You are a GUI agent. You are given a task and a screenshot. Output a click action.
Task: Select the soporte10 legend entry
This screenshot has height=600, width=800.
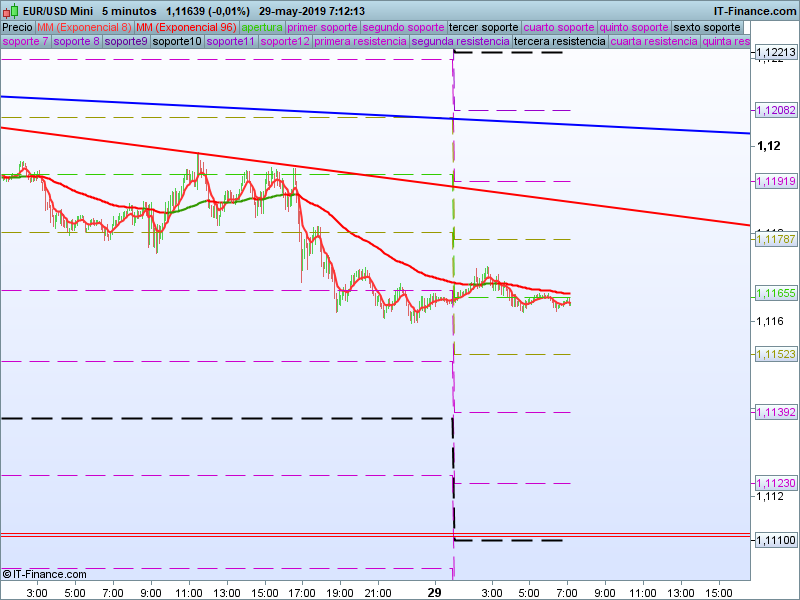click(x=177, y=42)
